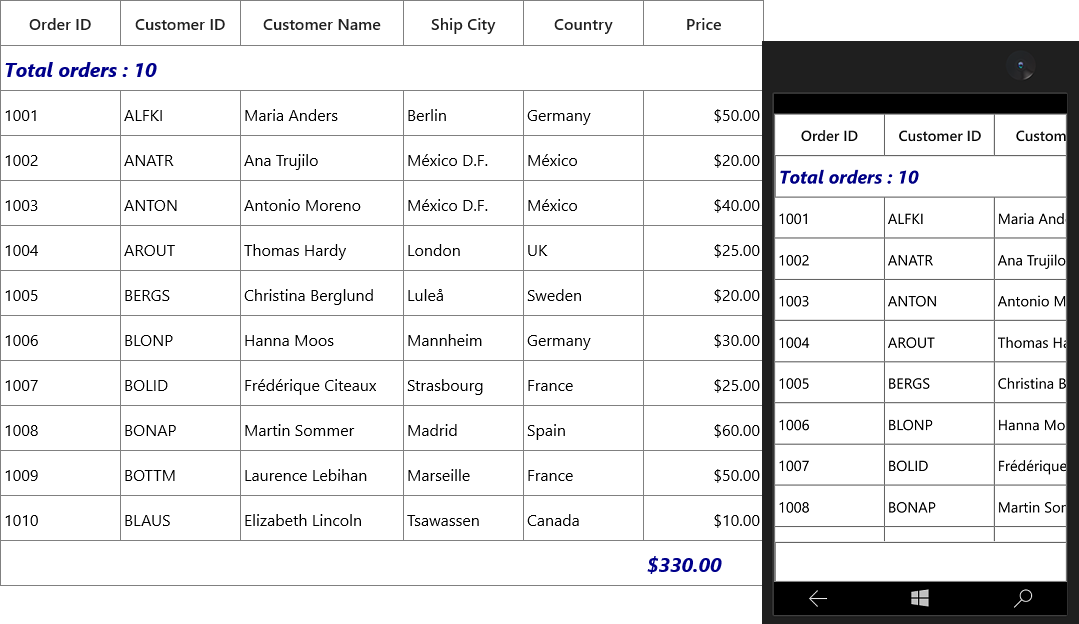Tap the Windows Start logo on phone
1079x624 pixels.
(919, 599)
